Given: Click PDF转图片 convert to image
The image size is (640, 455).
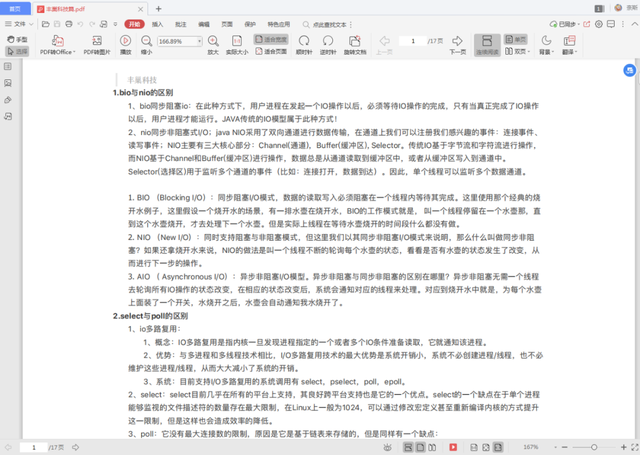Looking at the screenshot, I should (x=97, y=45).
